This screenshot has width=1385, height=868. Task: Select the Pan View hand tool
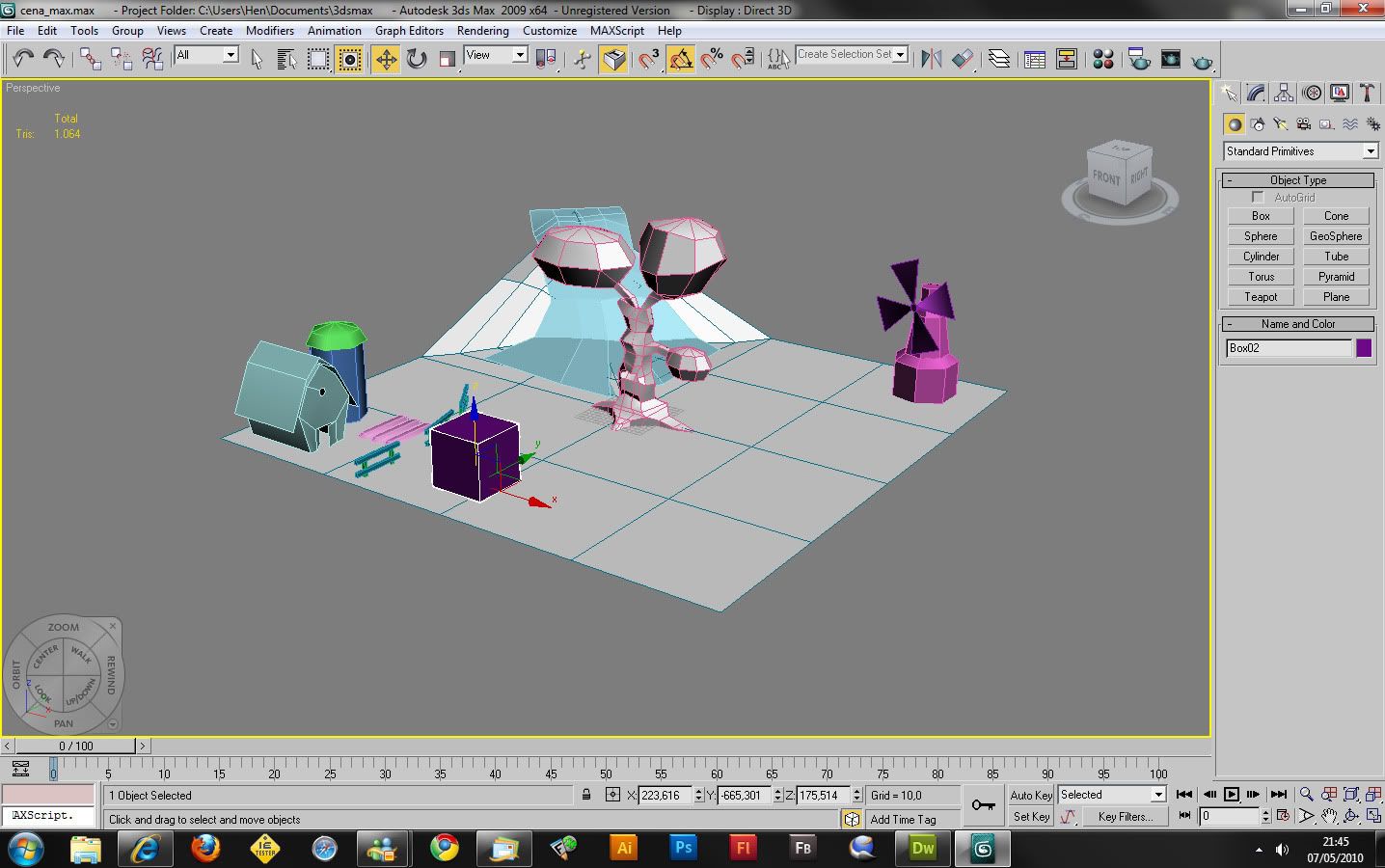click(x=1329, y=816)
